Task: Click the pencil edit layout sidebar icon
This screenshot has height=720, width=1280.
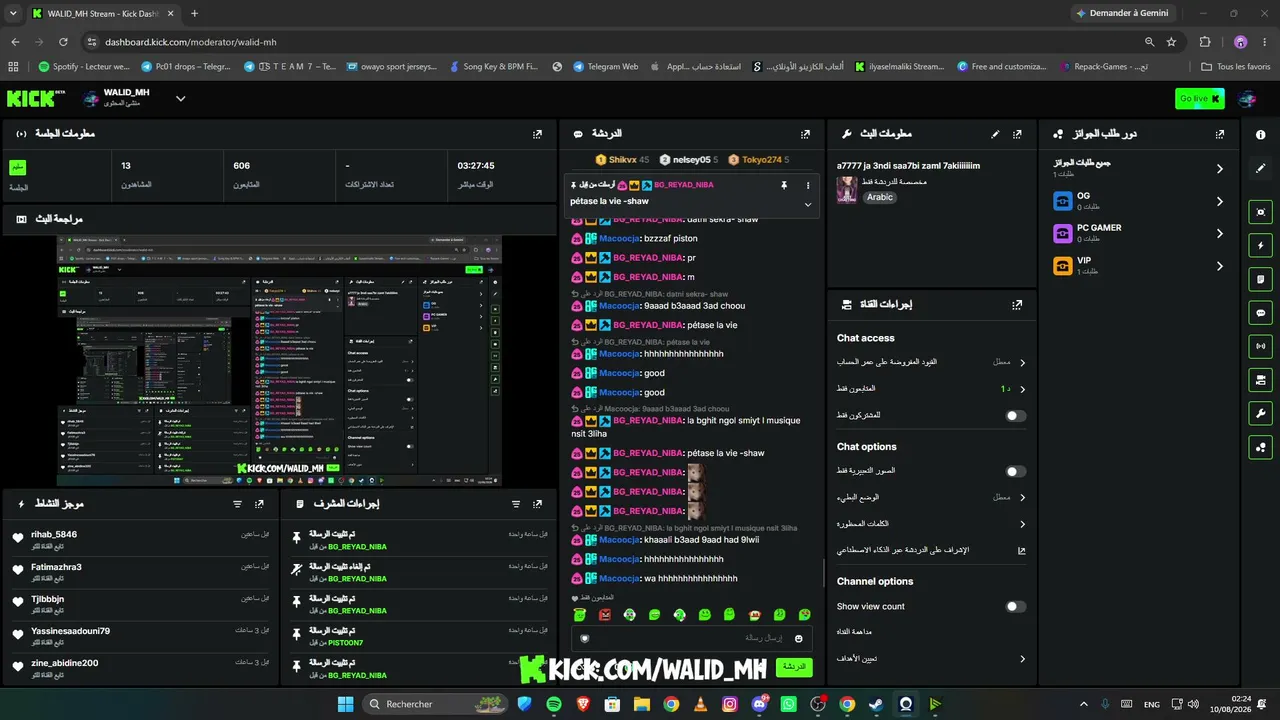Action: (x=1260, y=168)
